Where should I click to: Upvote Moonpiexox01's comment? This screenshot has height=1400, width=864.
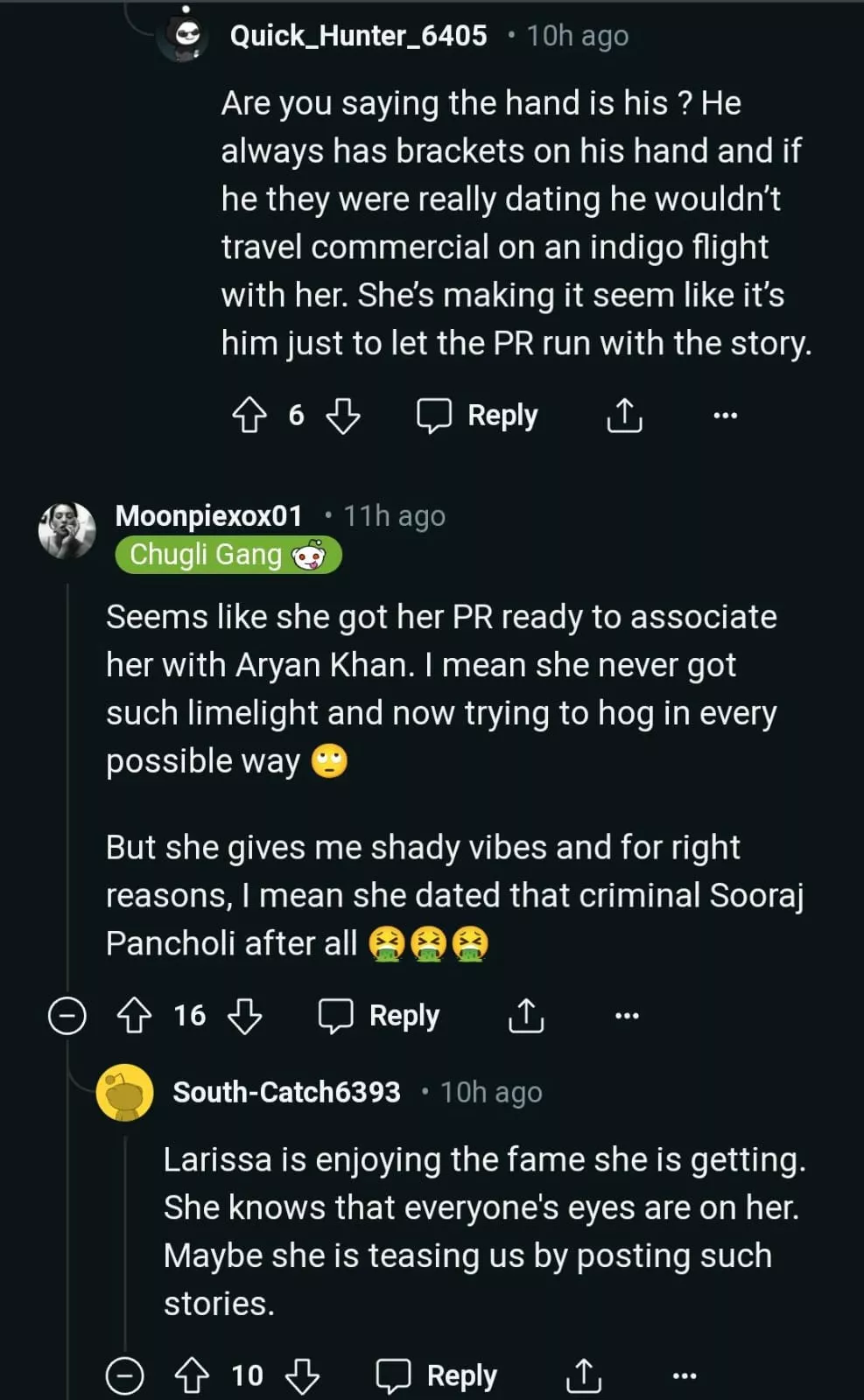[x=134, y=1015]
